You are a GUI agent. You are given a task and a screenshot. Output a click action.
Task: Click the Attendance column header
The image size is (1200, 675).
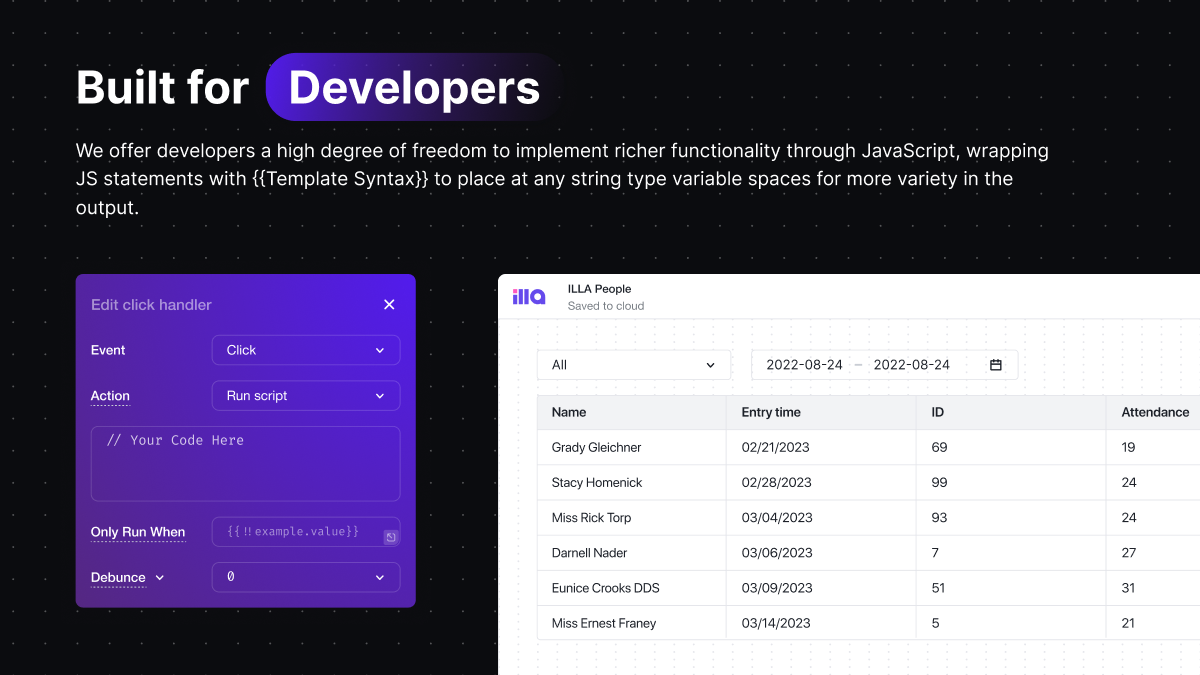pyautogui.click(x=1154, y=412)
